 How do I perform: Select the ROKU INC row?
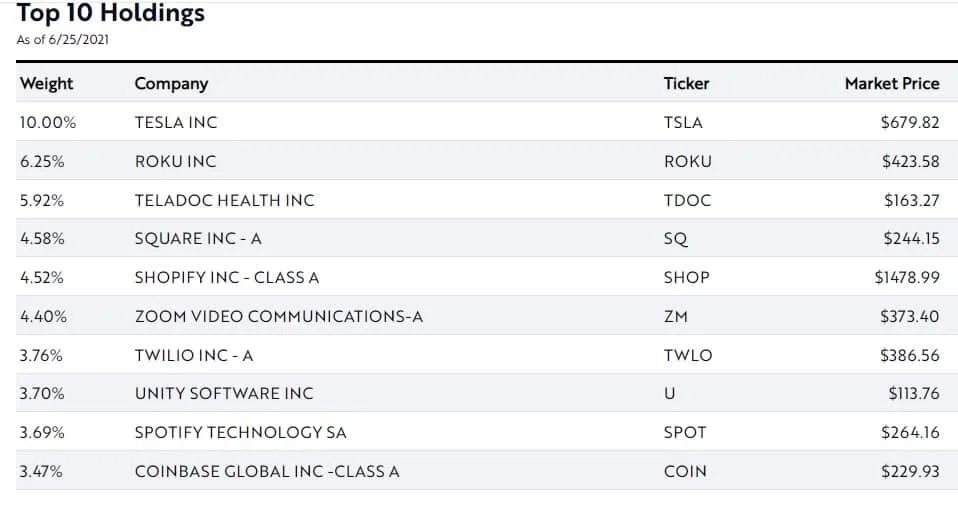486,161
